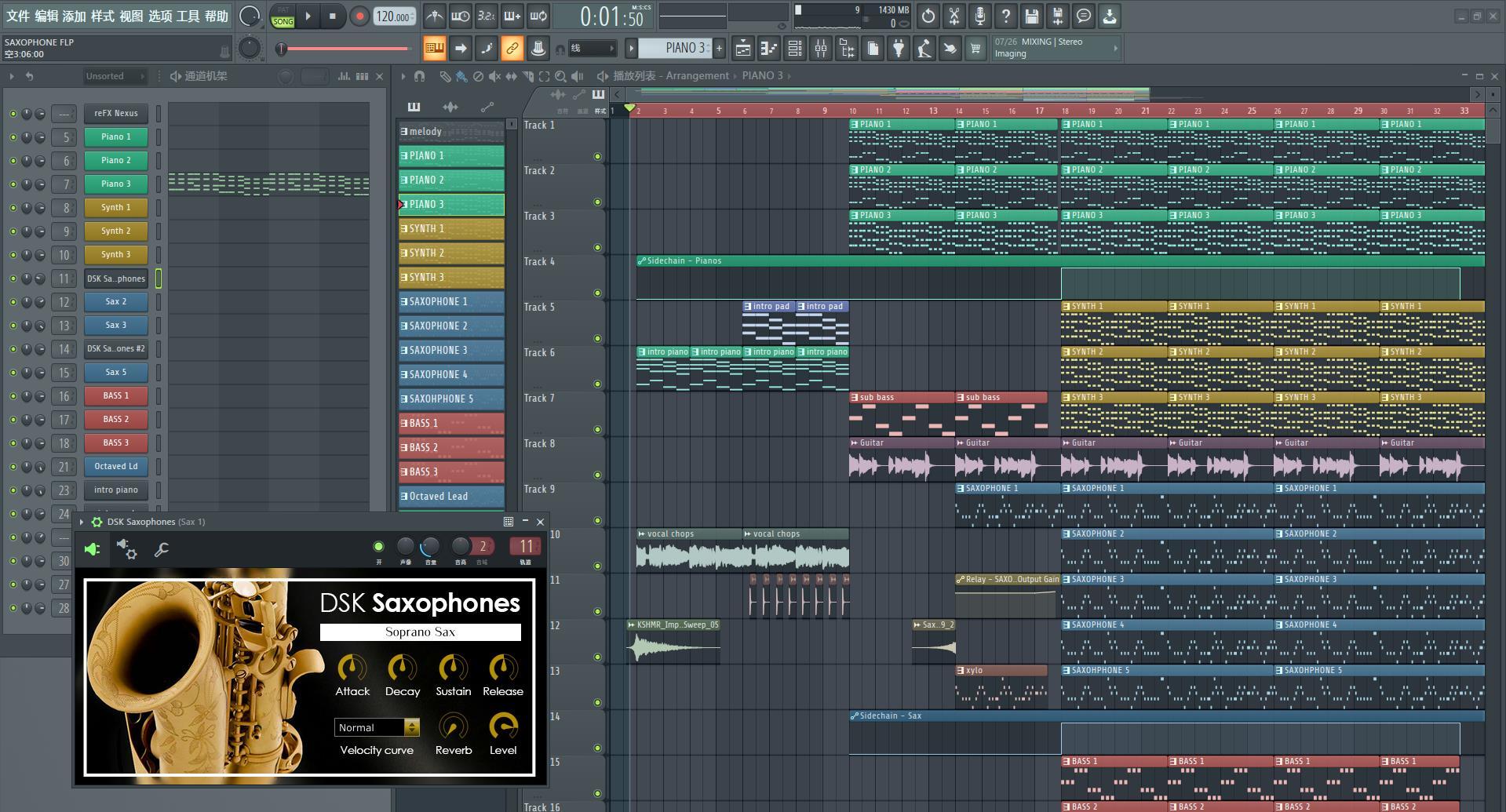Select the Synth 2 channel button
The width and height of the screenshot is (1506, 812).
coord(116,231)
